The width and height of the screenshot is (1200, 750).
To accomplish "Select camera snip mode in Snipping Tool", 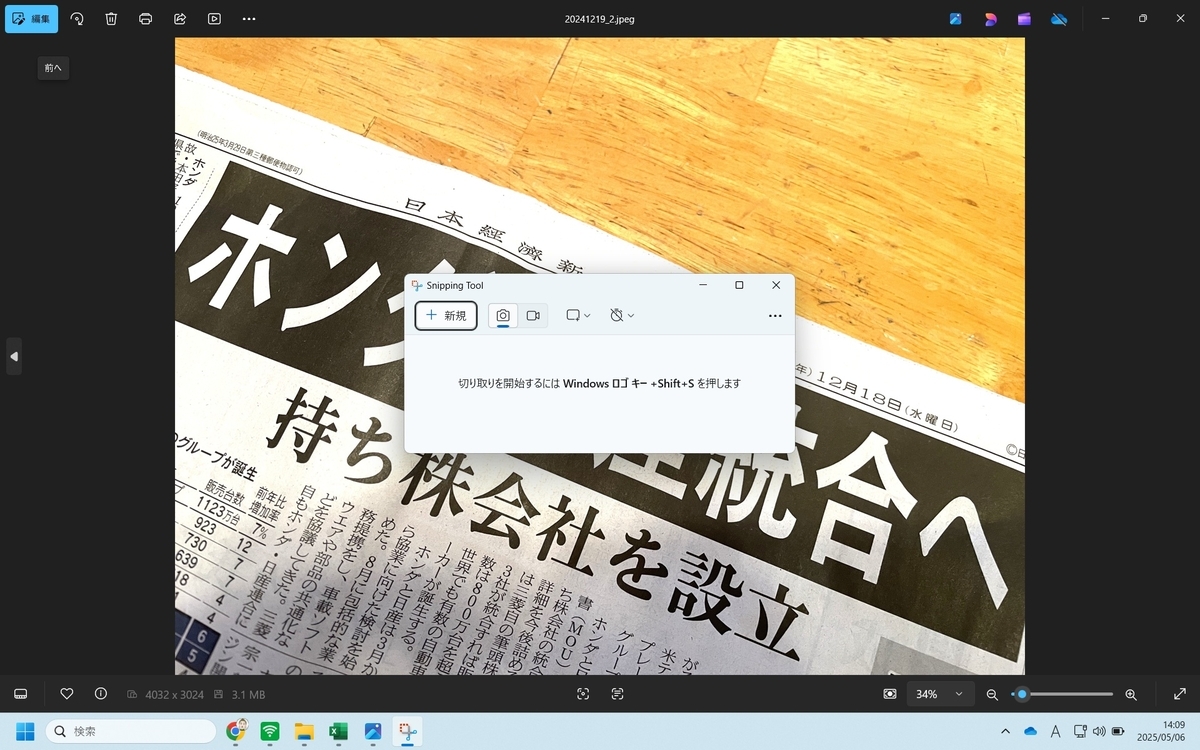I will click(x=503, y=315).
